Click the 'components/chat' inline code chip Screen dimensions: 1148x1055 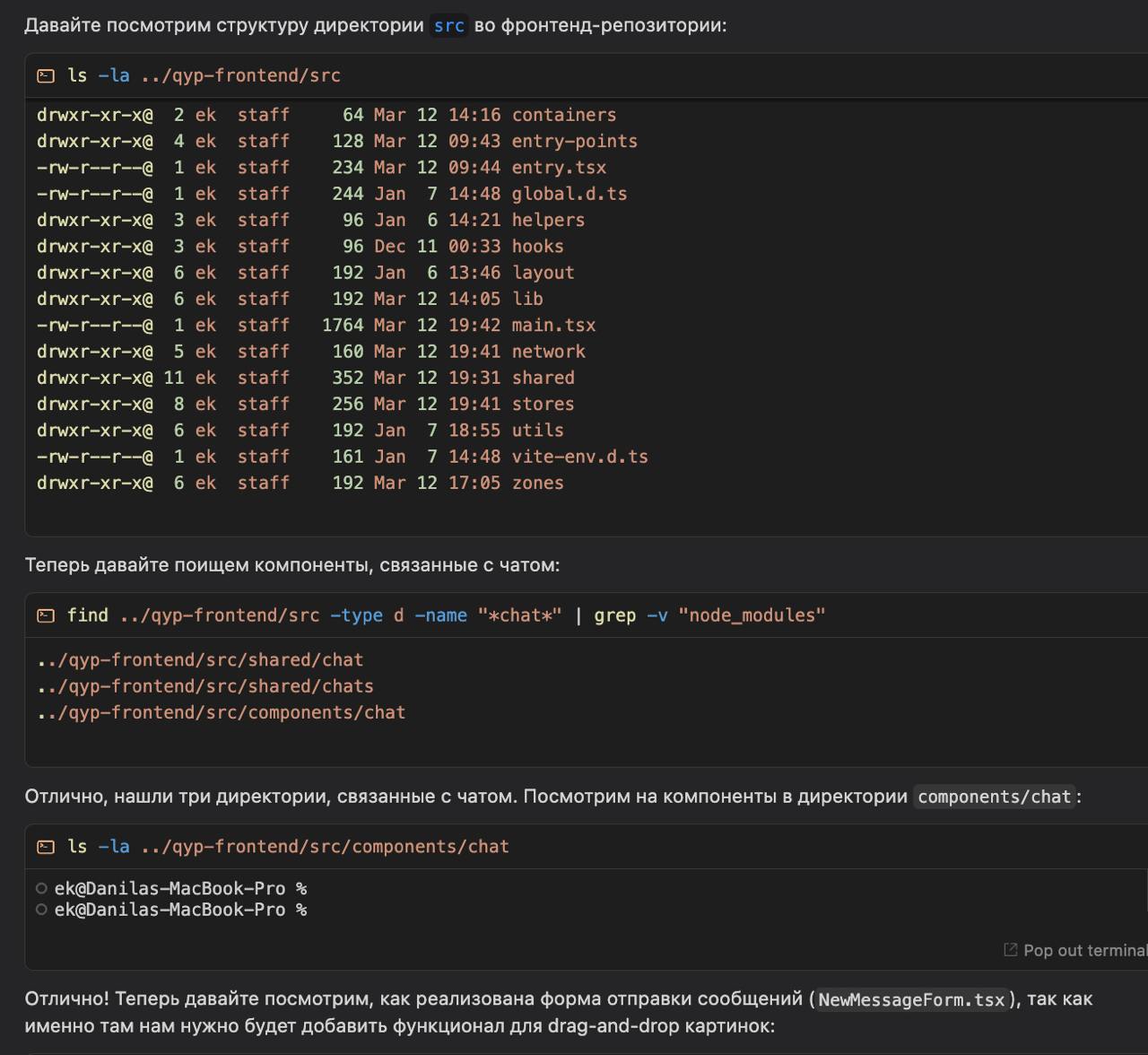(994, 797)
